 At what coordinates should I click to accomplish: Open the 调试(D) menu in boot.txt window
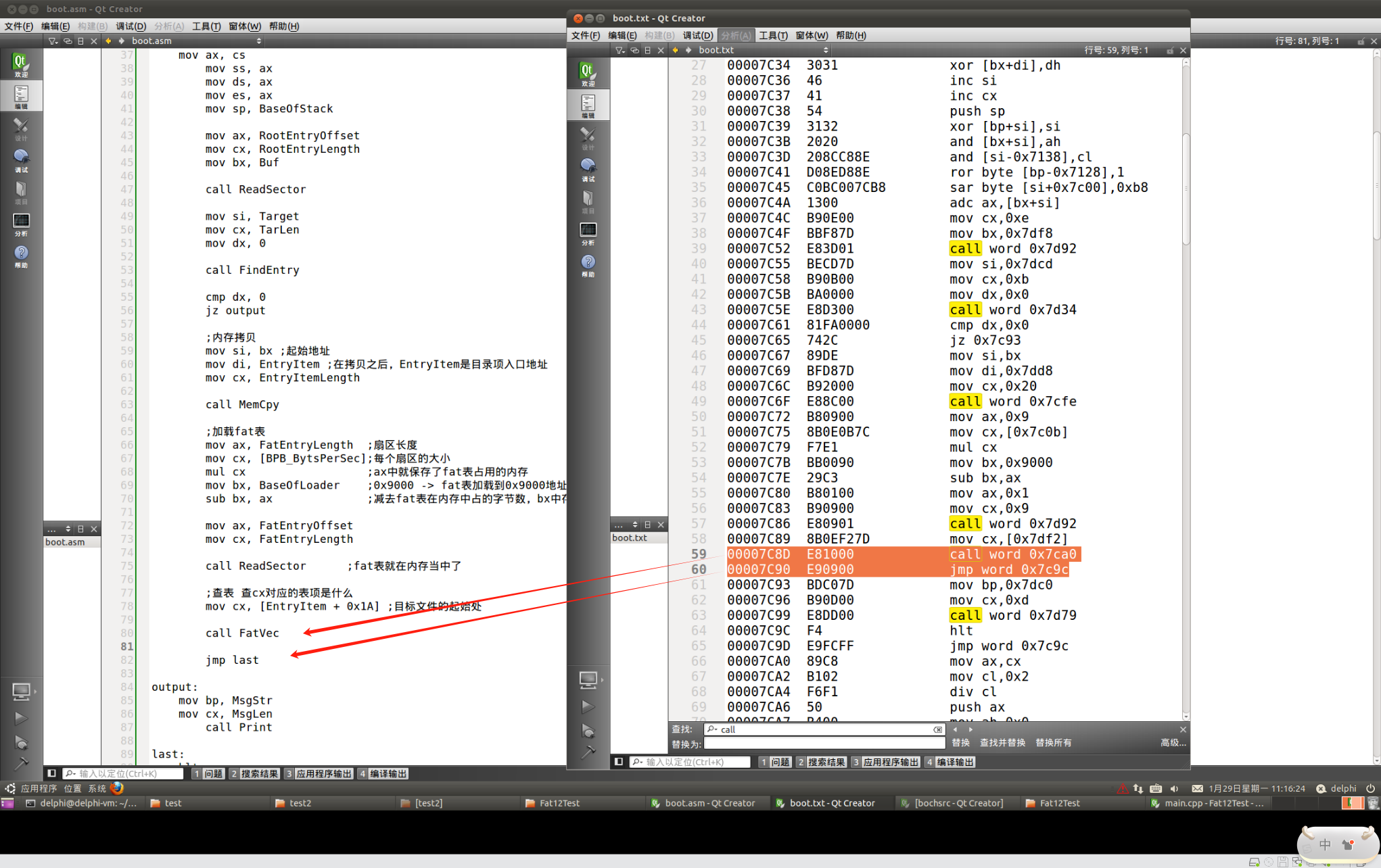tap(697, 35)
